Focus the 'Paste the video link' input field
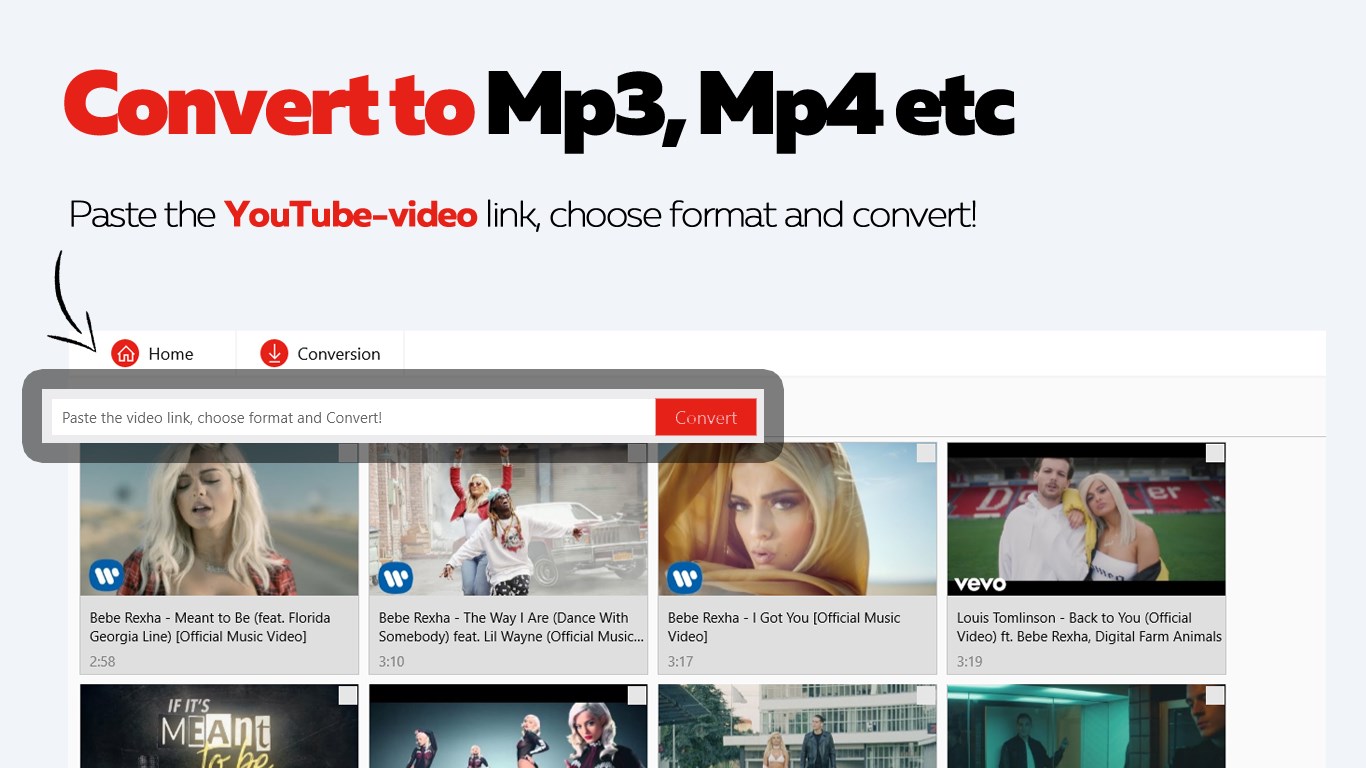1366x768 pixels. pos(353,417)
